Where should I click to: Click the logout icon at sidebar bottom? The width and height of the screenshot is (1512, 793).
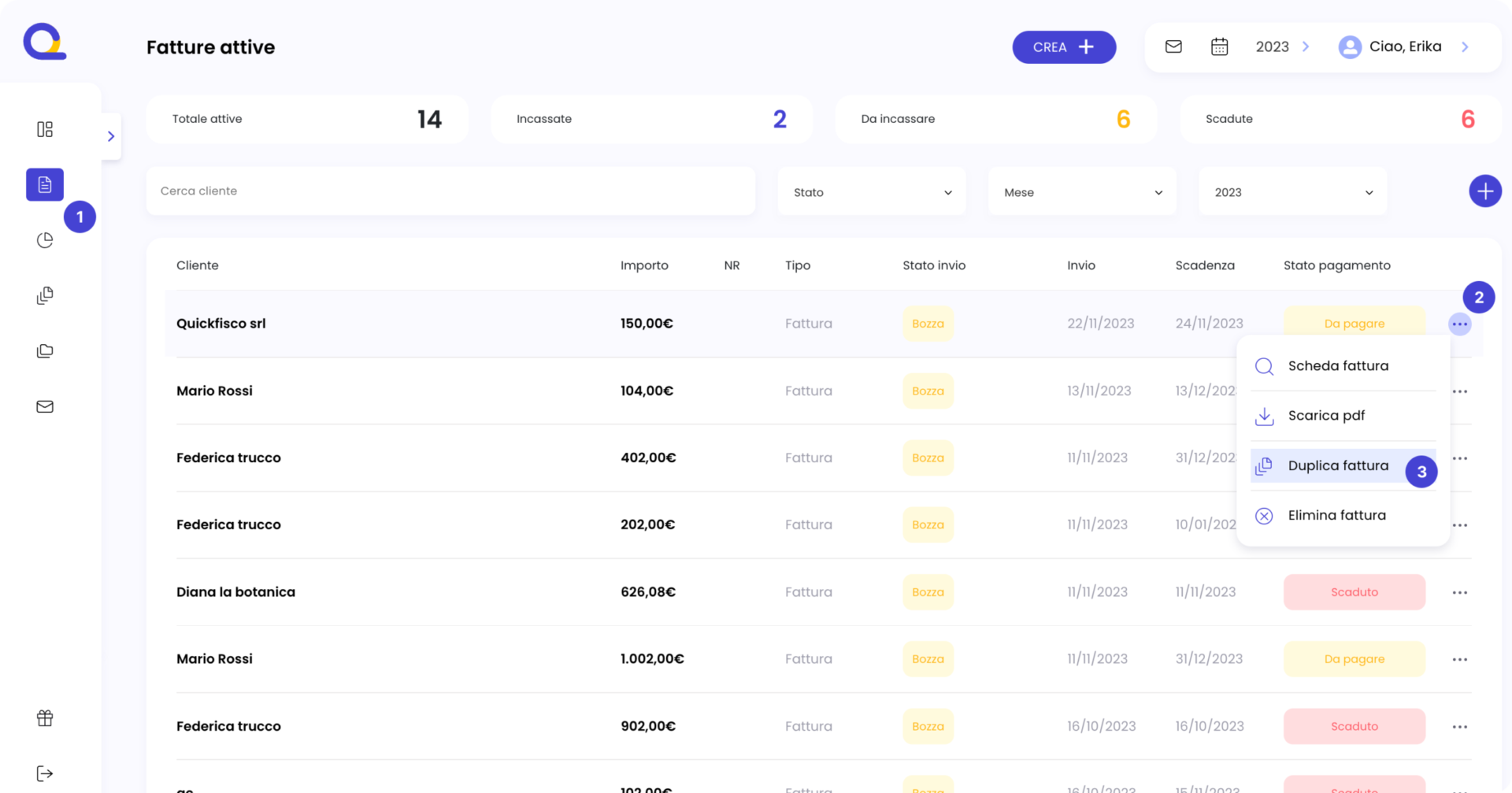tap(45, 773)
